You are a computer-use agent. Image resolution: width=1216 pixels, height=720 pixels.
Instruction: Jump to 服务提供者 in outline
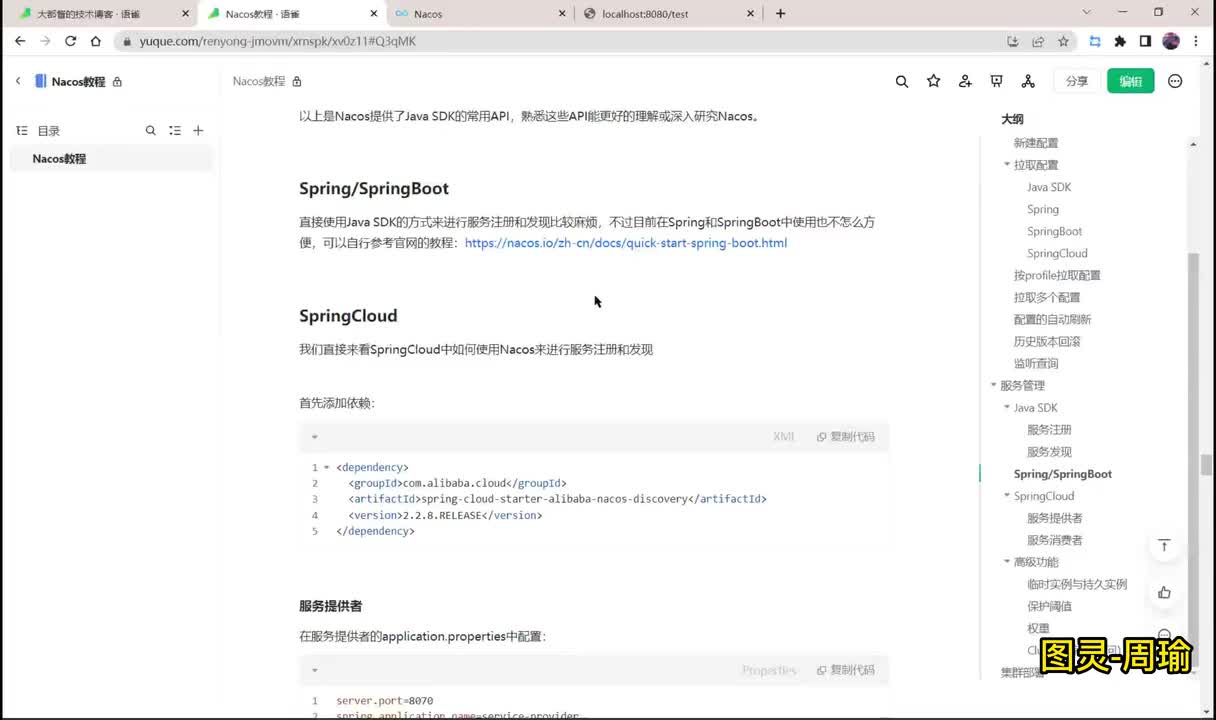tap(1055, 517)
